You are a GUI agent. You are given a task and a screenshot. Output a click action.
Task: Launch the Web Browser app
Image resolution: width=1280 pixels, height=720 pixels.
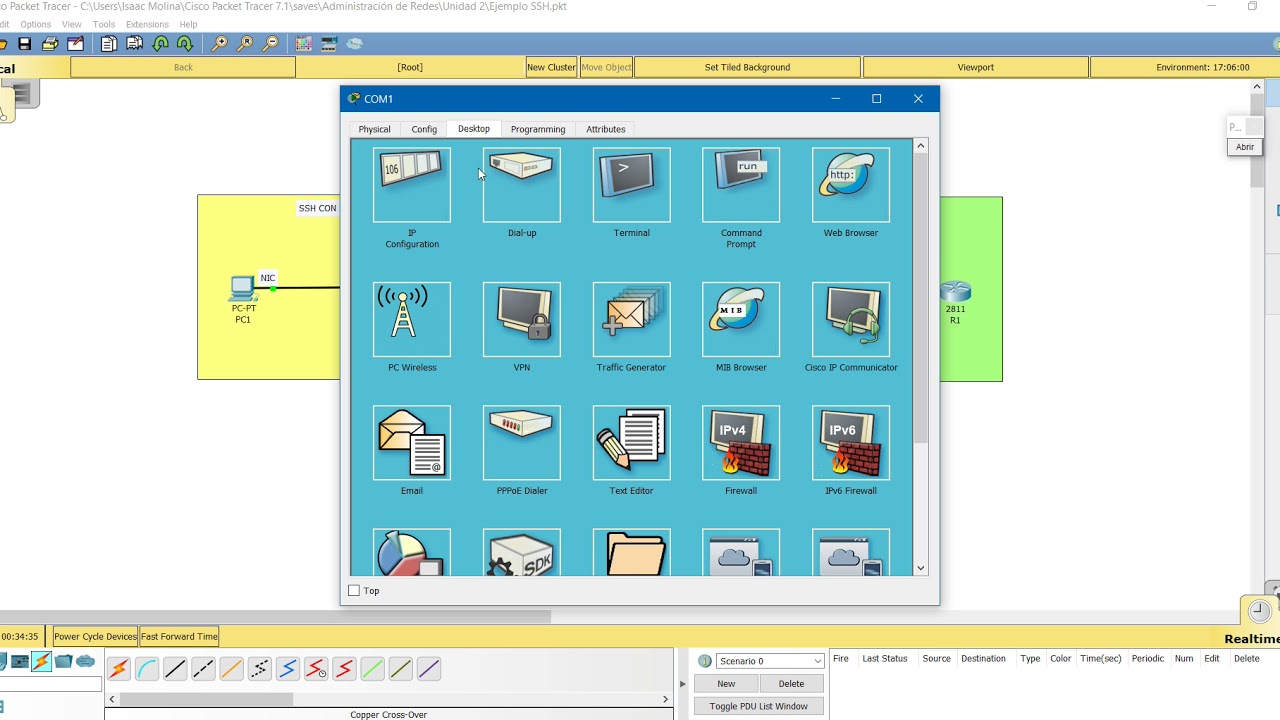coord(851,185)
